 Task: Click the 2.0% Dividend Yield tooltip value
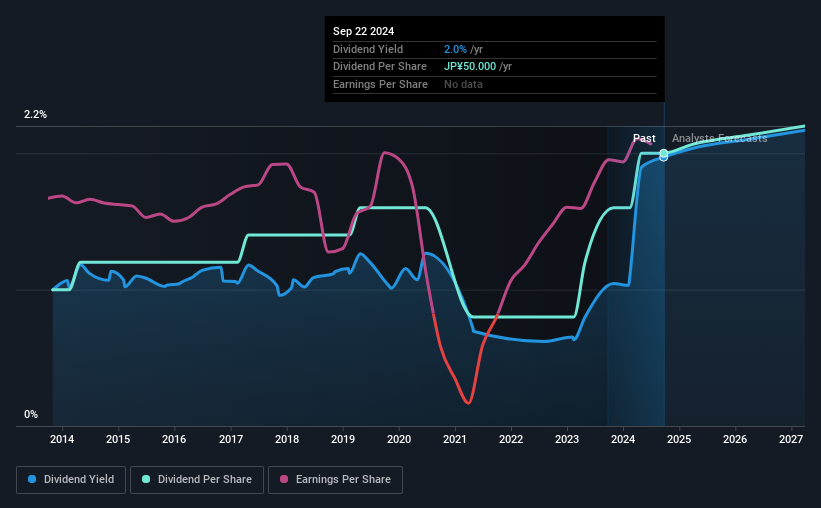(455, 49)
